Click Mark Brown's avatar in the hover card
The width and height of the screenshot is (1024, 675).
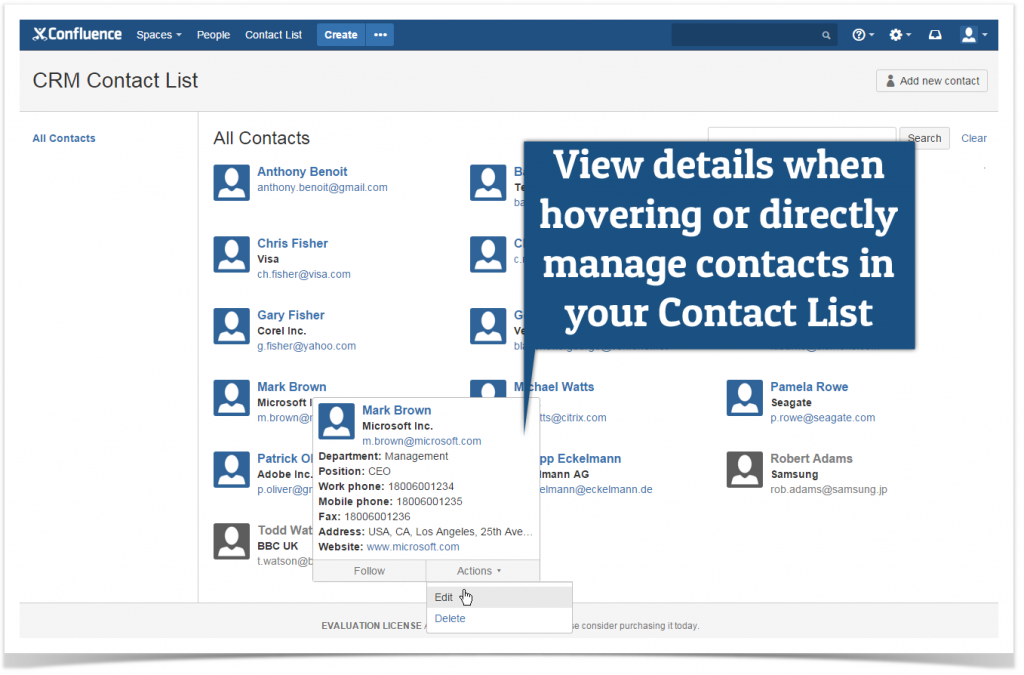[x=336, y=422]
